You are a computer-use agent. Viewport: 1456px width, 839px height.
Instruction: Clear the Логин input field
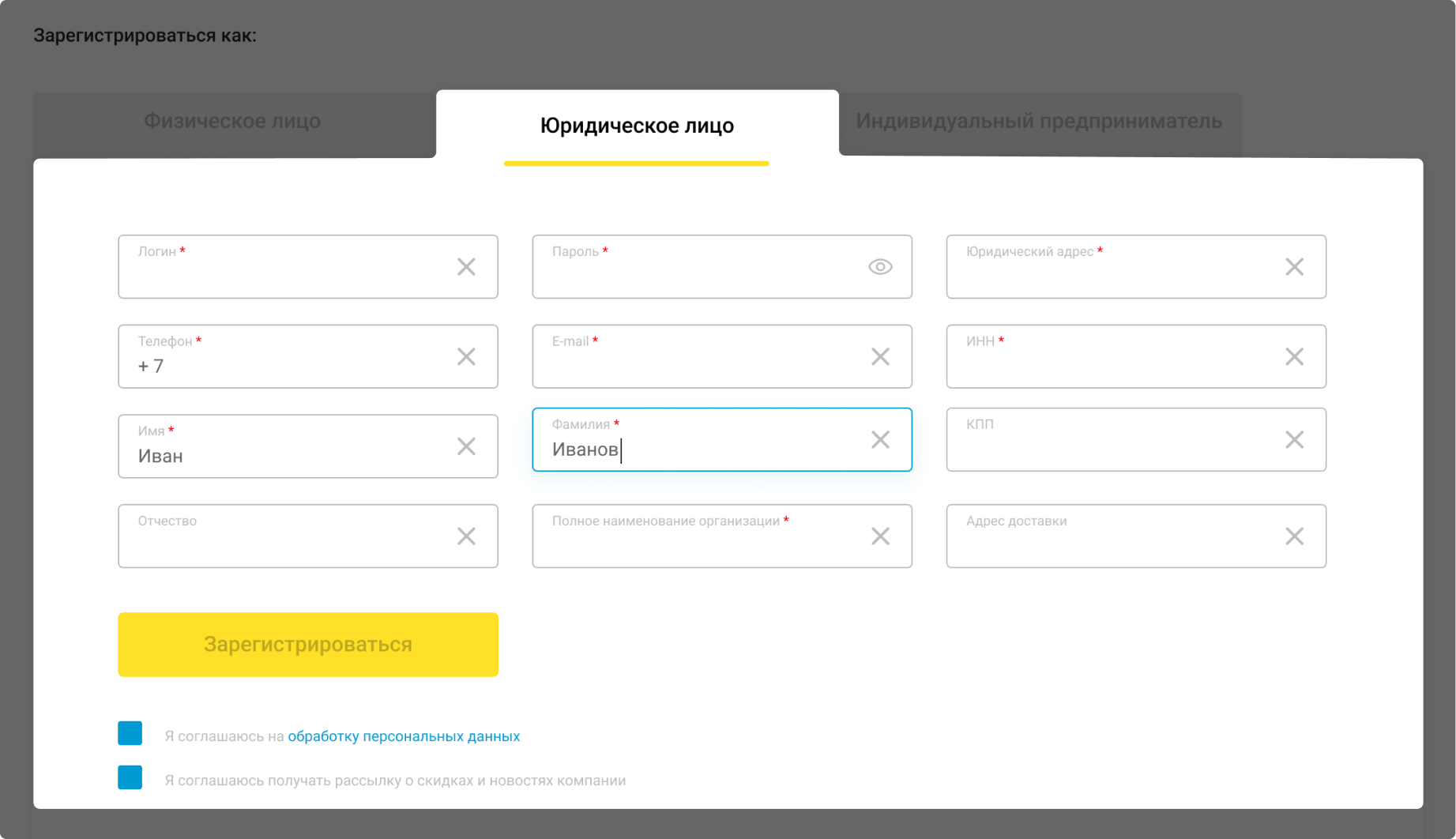(466, 267)
